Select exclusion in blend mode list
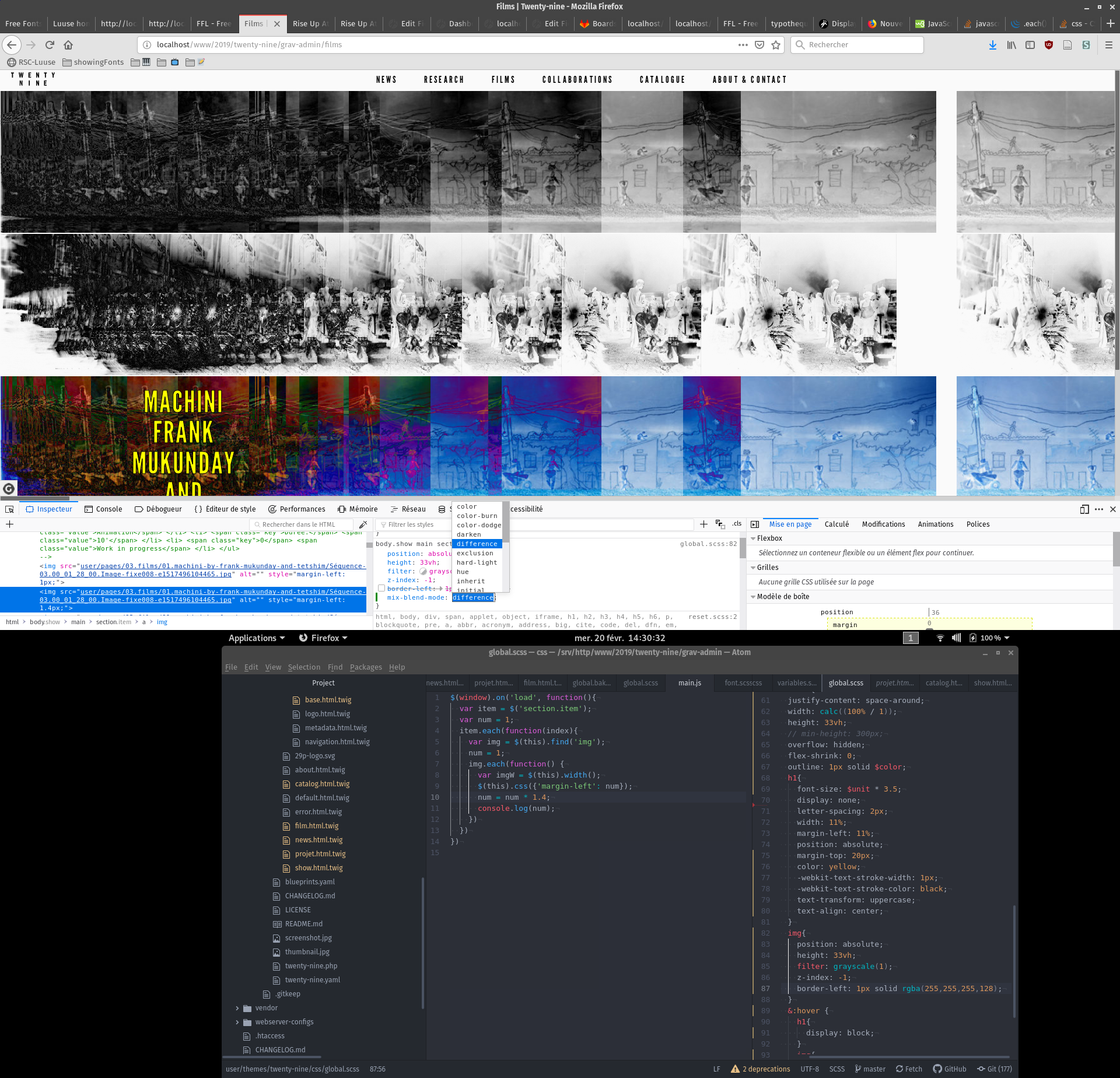This screenshot has width=1120, height=1078. click(475, 553)
